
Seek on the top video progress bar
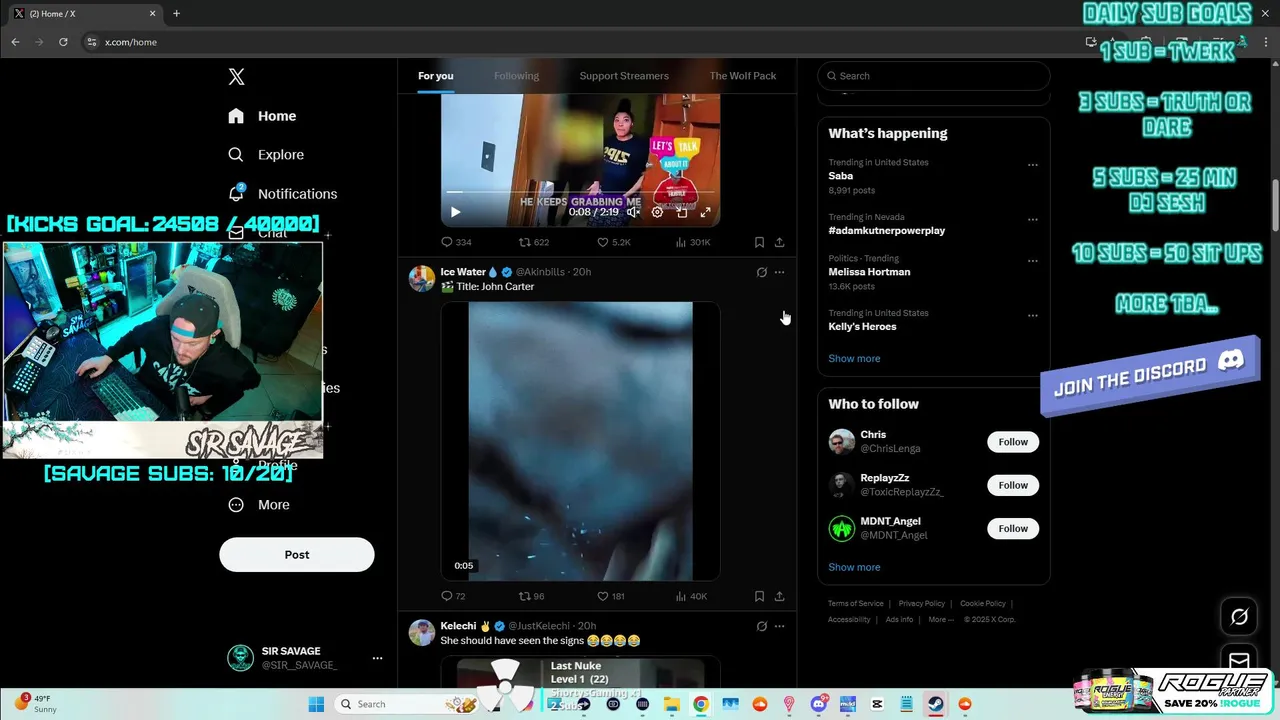coord(580,192)
